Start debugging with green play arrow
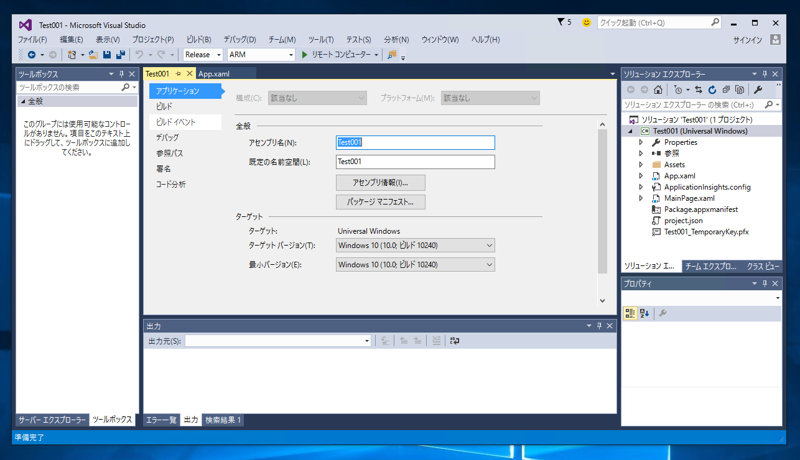 (305, 55)
